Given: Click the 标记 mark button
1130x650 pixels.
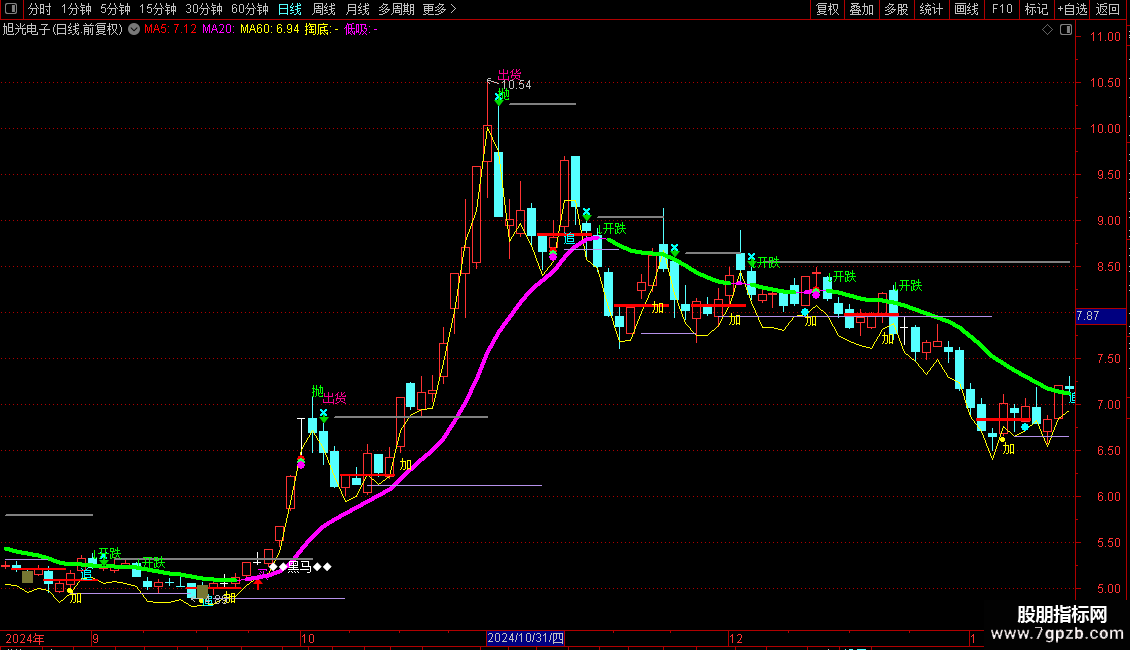Looking at the screenshot, I should pos(1036,9).
